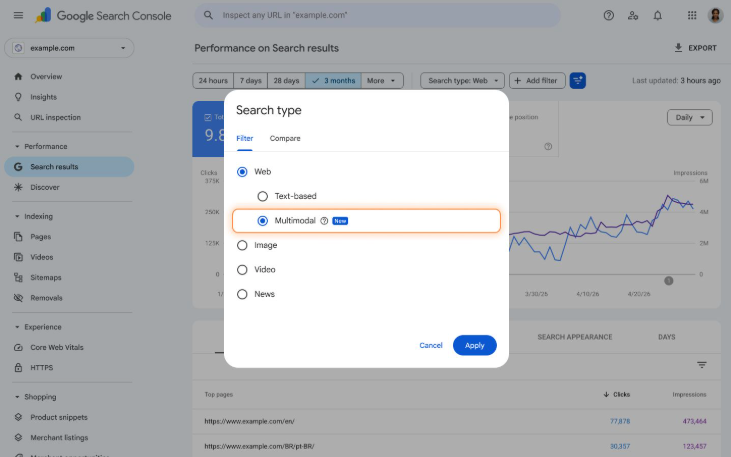731x457 pixels.
Task: Open the example.com property selector dropdown
Action: [69, 48]
